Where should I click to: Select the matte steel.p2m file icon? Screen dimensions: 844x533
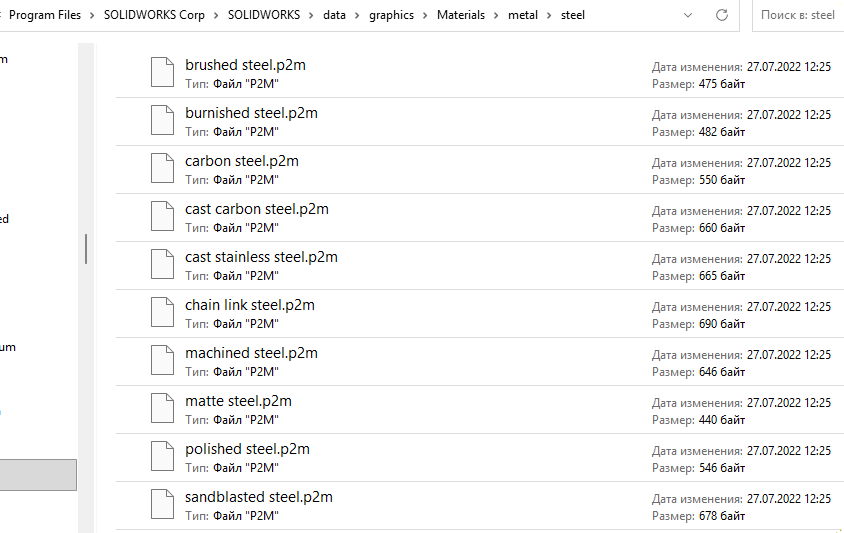(162, 408)
